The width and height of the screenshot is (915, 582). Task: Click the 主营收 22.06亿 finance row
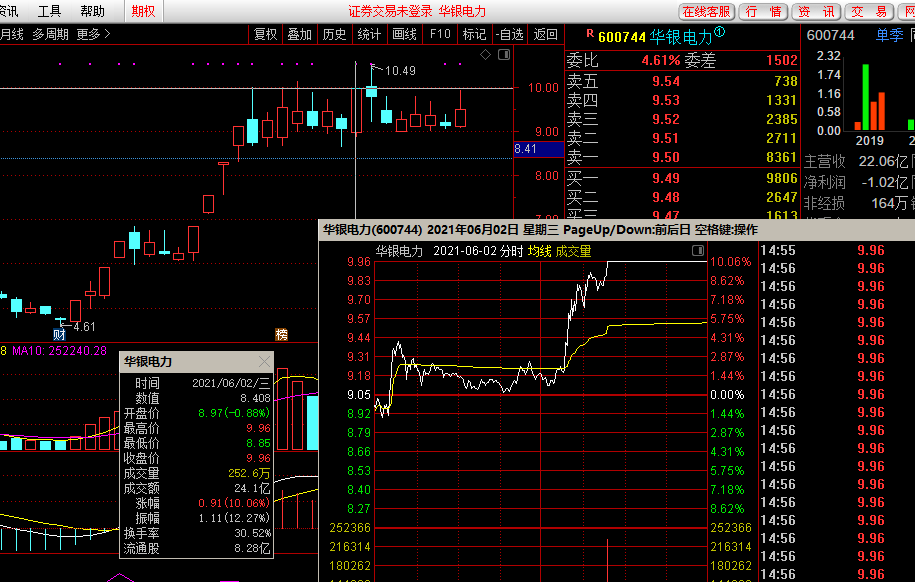tap(860, 161)
